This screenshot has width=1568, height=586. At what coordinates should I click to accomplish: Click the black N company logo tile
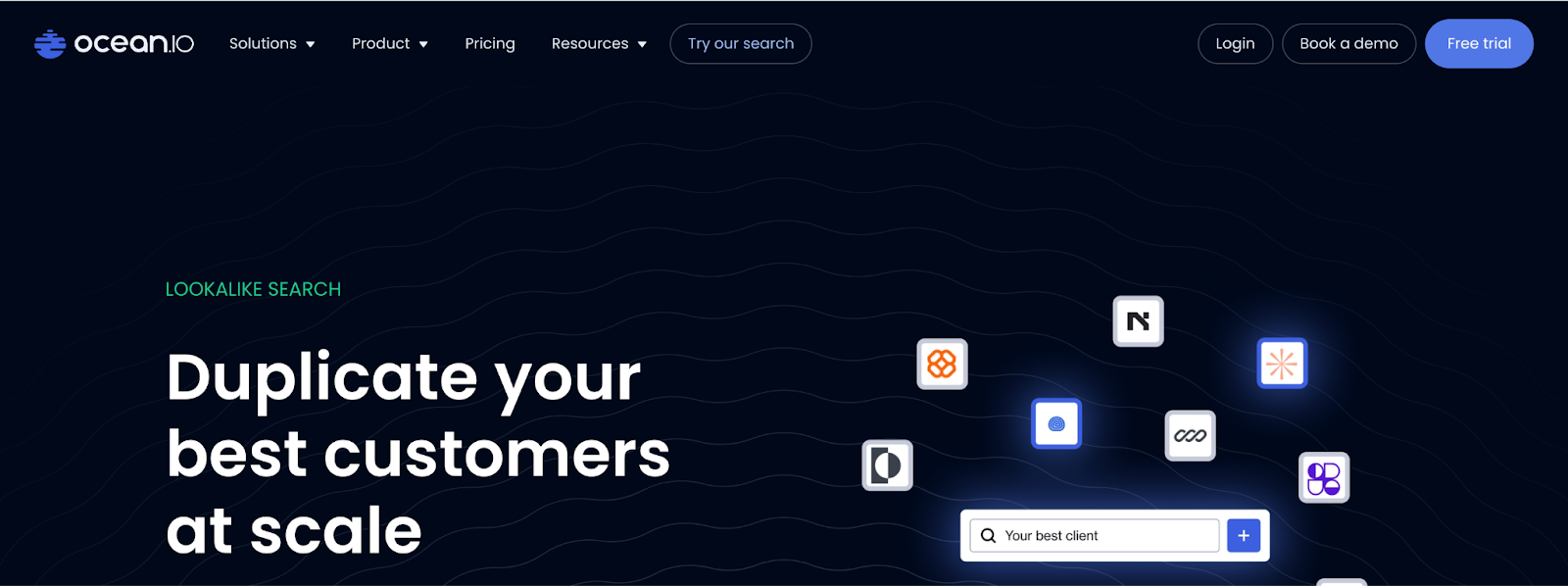tap(1138, 321)
